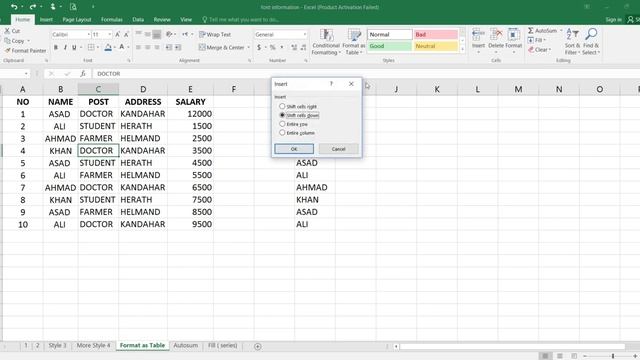Image resolution: width=640 pixels, height=360 pixels.
Task: Apply the Accounting dollar format
Action: tap(259, 47)
